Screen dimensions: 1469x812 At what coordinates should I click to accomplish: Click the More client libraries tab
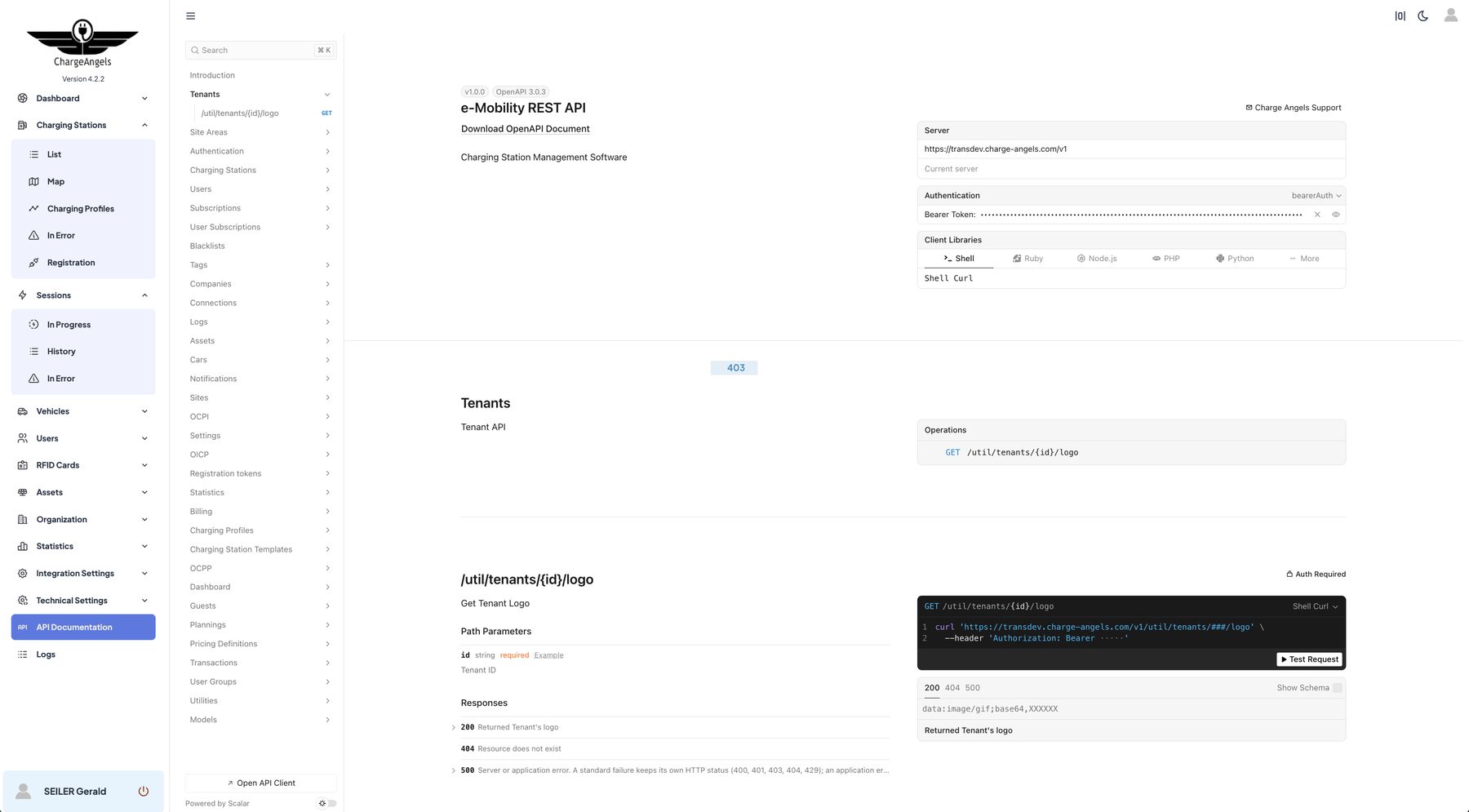pyautogui.click(x=1304, y=259)
